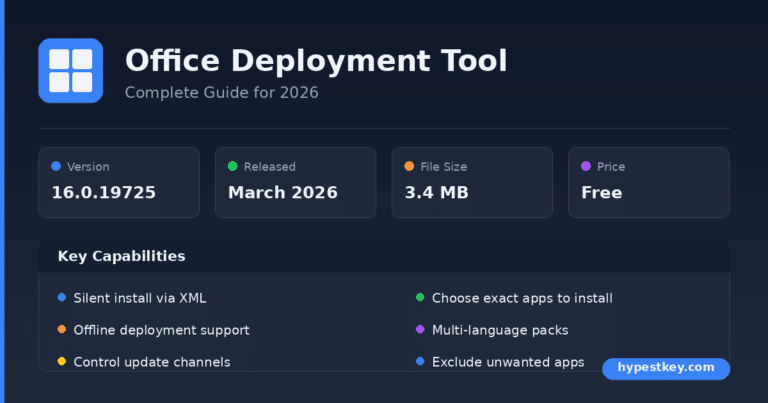The image size is (768, 403).
Task: Click the purple dot beside Price
Action: (586, 166)
